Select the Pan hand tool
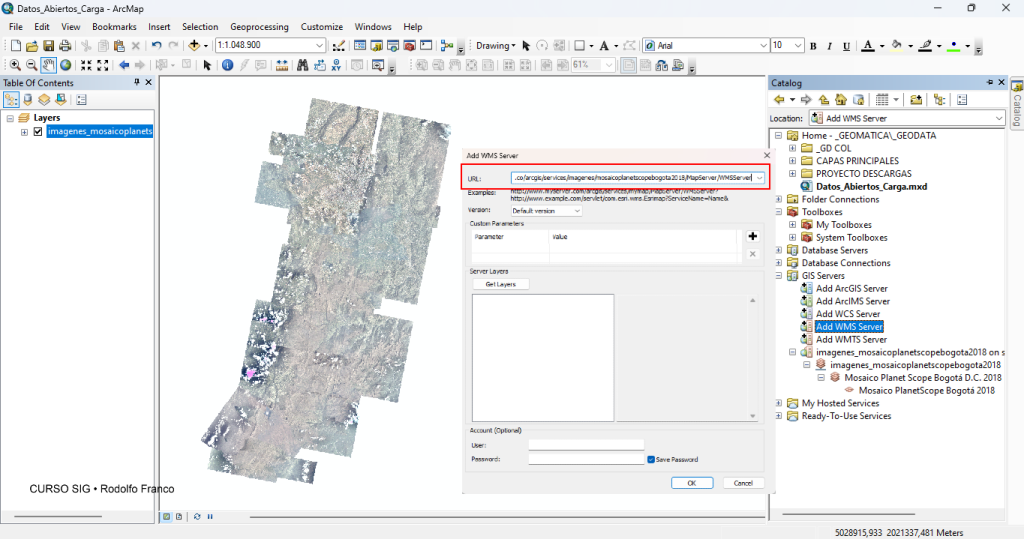This screenshot has height=539, width=1024. tap(49, 65)
